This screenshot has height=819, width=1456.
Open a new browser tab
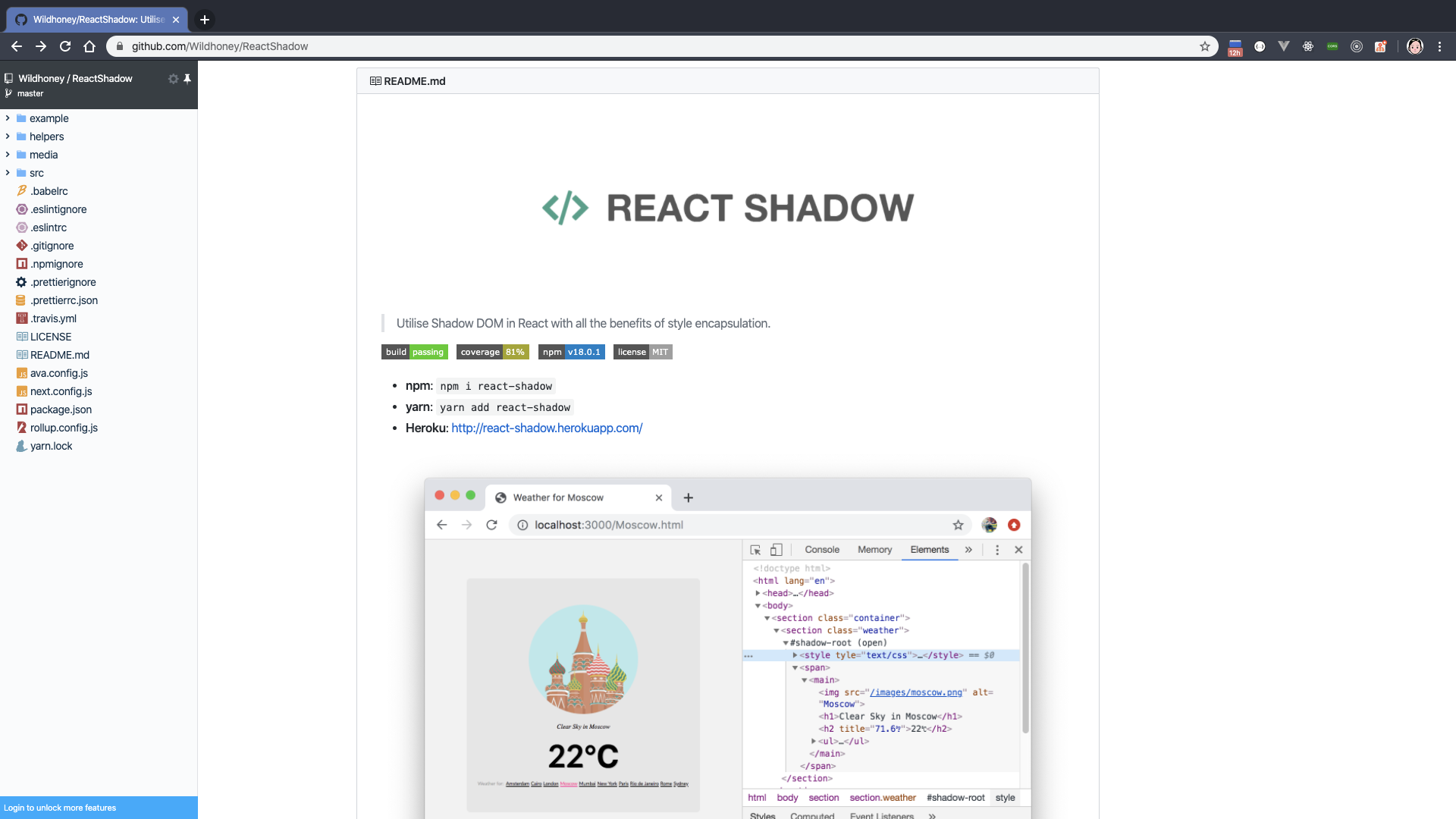(205, 20)
